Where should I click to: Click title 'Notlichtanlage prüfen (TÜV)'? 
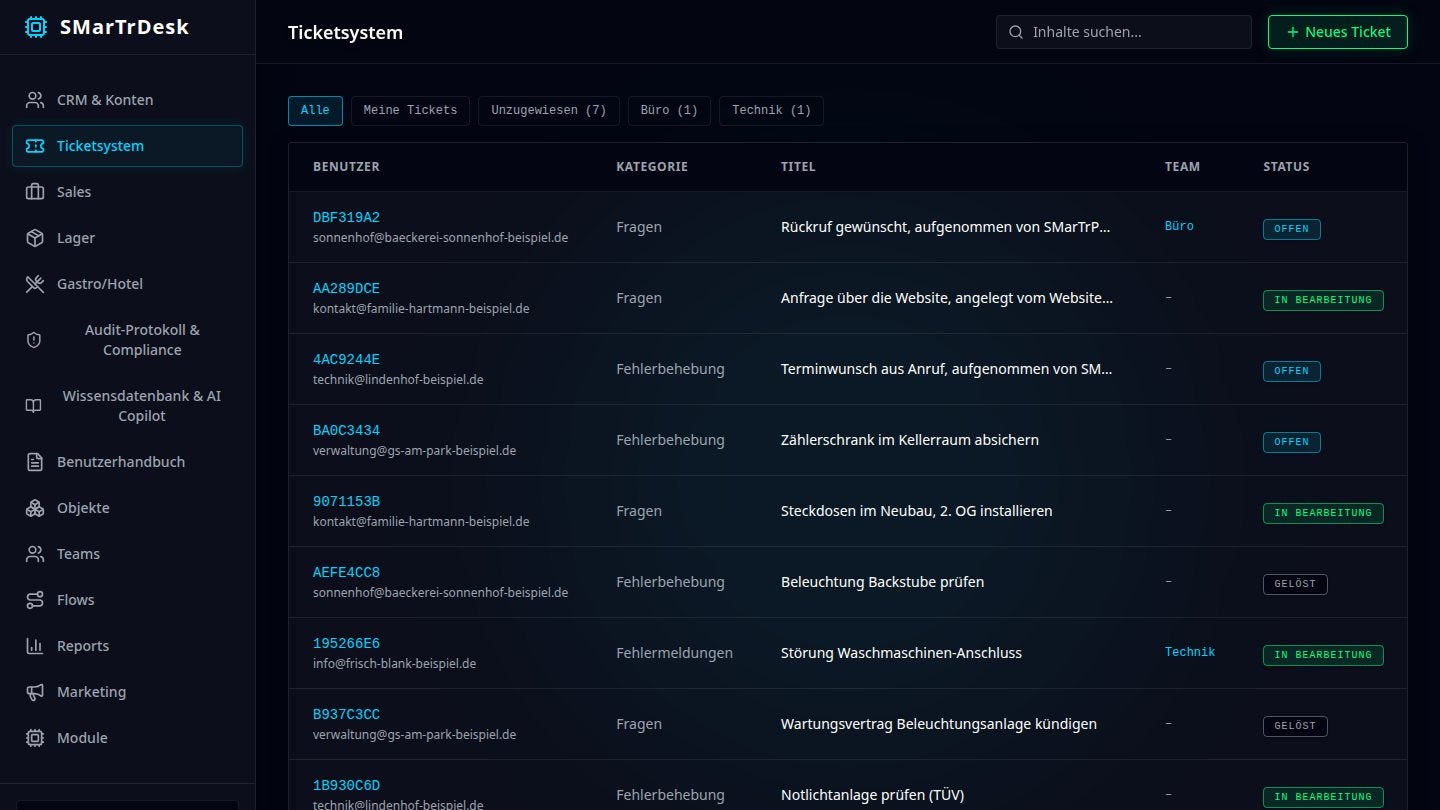tap(872, 796)
